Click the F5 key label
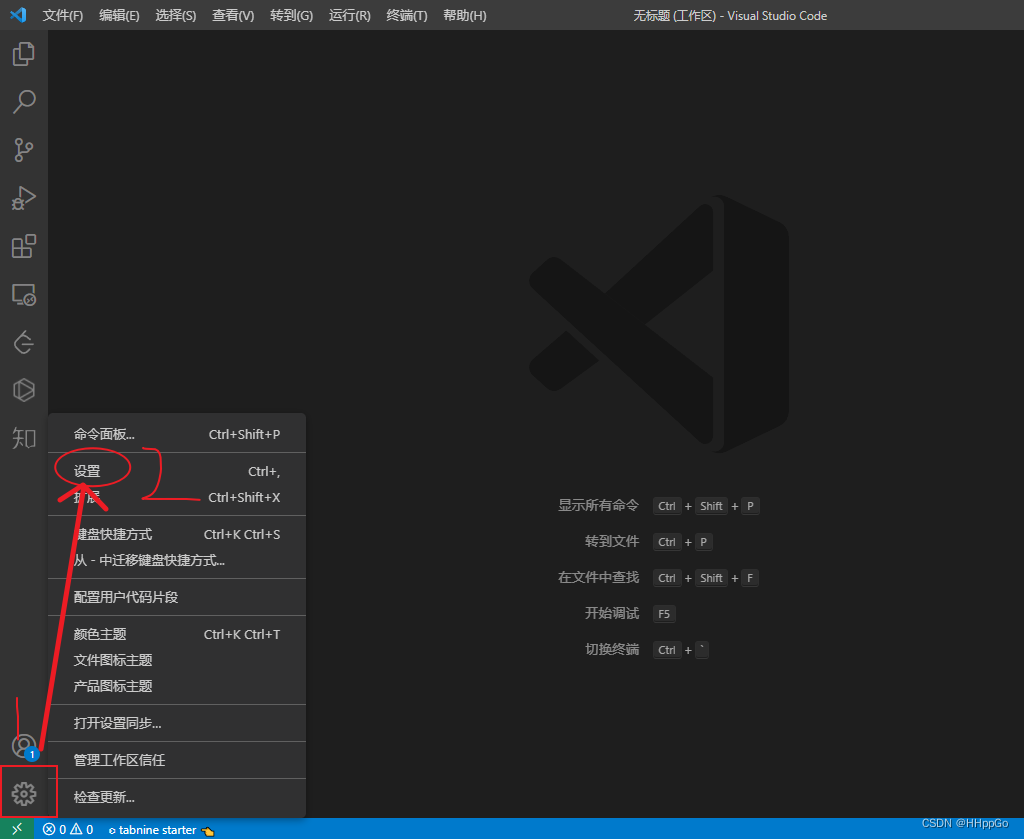 664,614
